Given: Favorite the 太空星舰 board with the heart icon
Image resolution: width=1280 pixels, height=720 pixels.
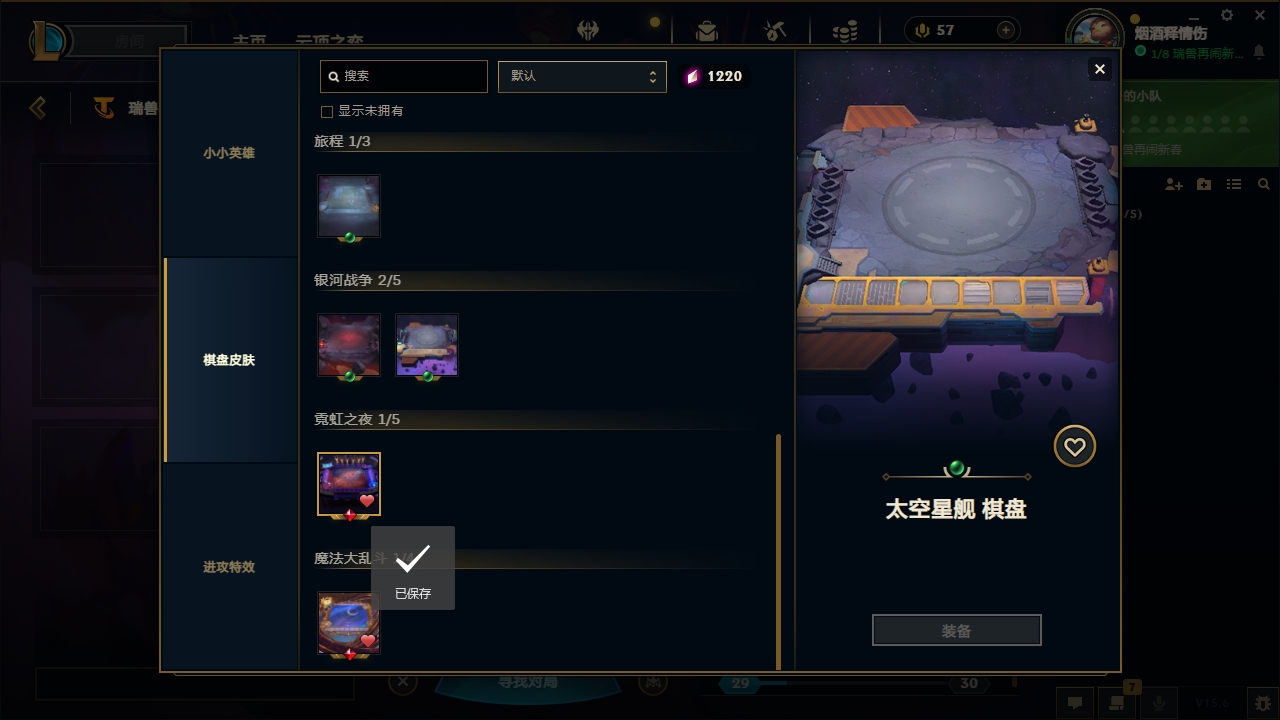Looking at the screenshot, I should tap(1075, 447).
